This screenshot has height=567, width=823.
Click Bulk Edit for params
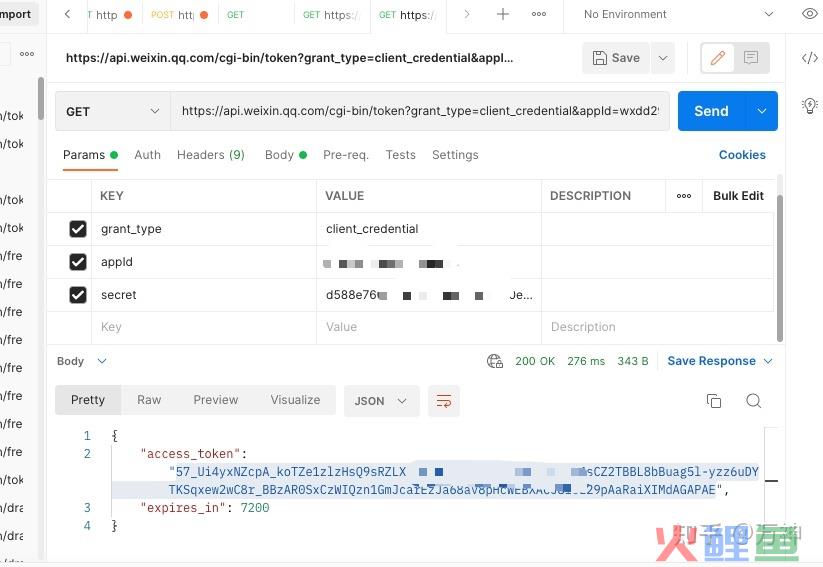(x=738, y=196)
